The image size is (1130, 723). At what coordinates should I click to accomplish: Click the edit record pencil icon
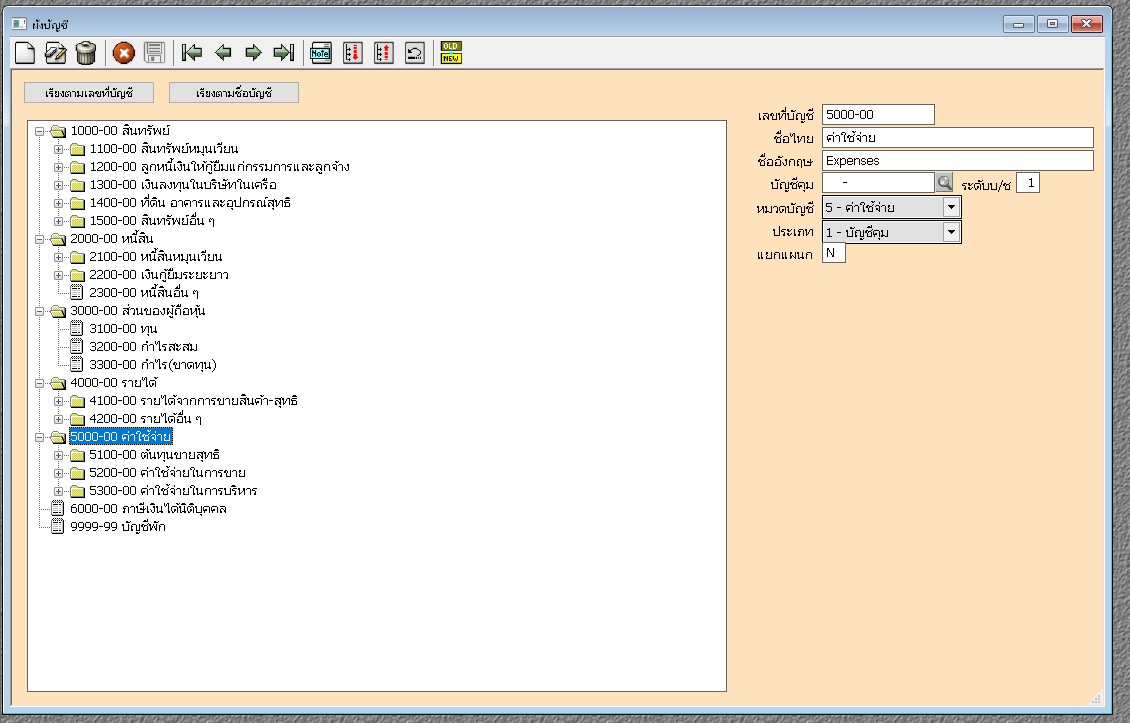coord(56,53)
